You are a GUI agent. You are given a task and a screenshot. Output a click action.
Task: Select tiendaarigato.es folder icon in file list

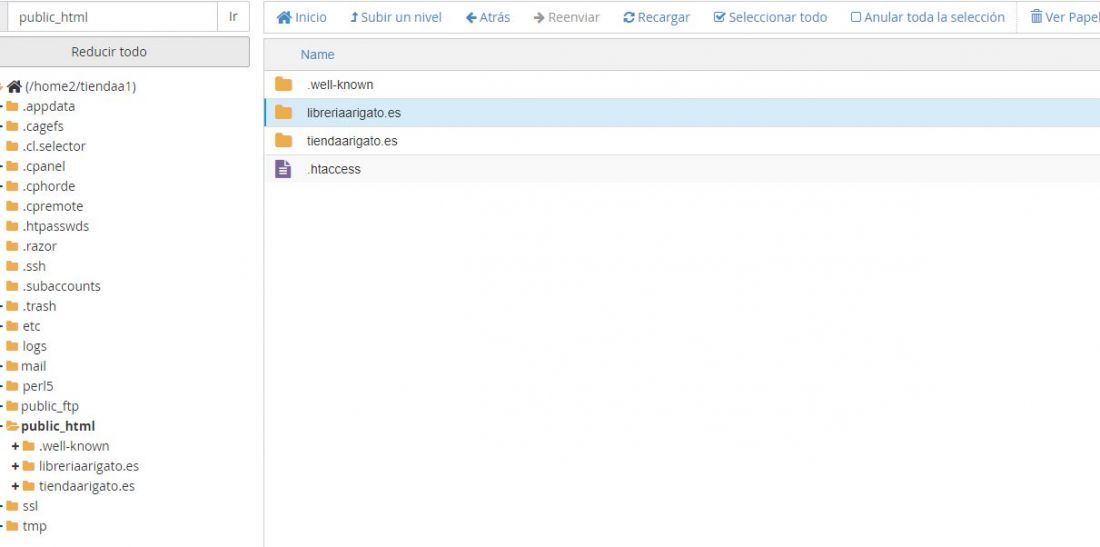coord(283,141)
